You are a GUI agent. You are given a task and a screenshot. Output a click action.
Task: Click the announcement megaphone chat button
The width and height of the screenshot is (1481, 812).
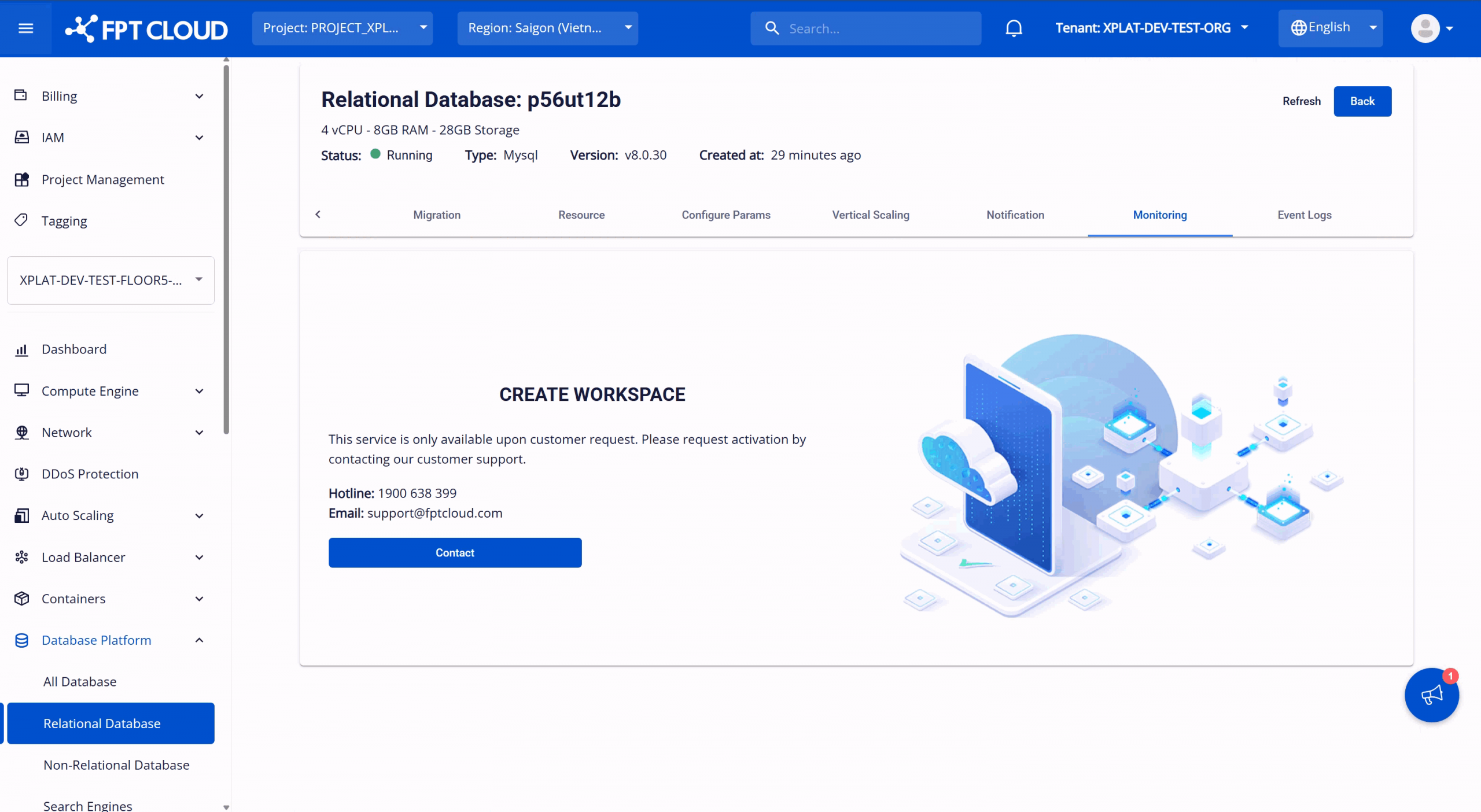coord(1431,695)
